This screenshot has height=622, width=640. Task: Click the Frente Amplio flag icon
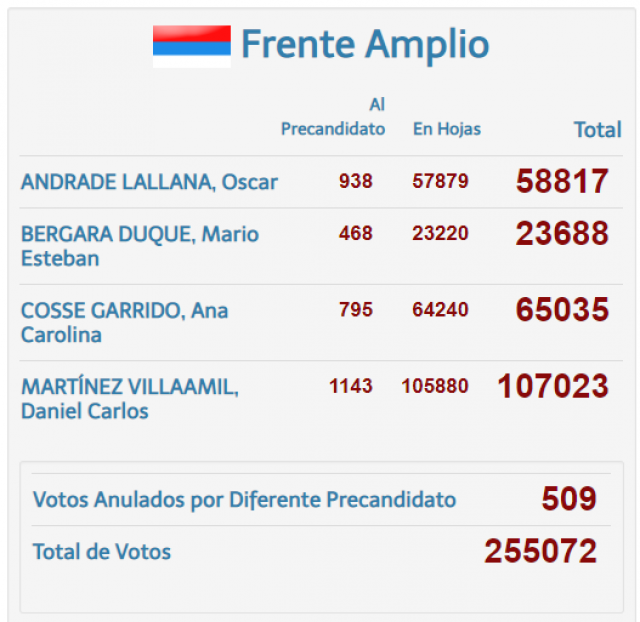pos(191,46)
